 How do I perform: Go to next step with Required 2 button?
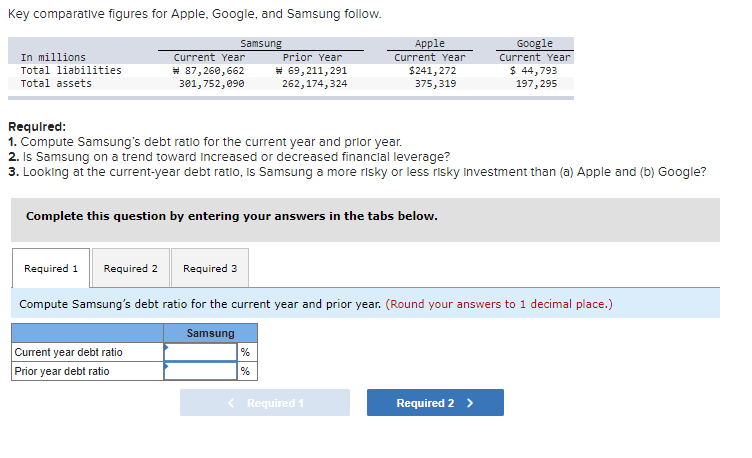point(435,402)
